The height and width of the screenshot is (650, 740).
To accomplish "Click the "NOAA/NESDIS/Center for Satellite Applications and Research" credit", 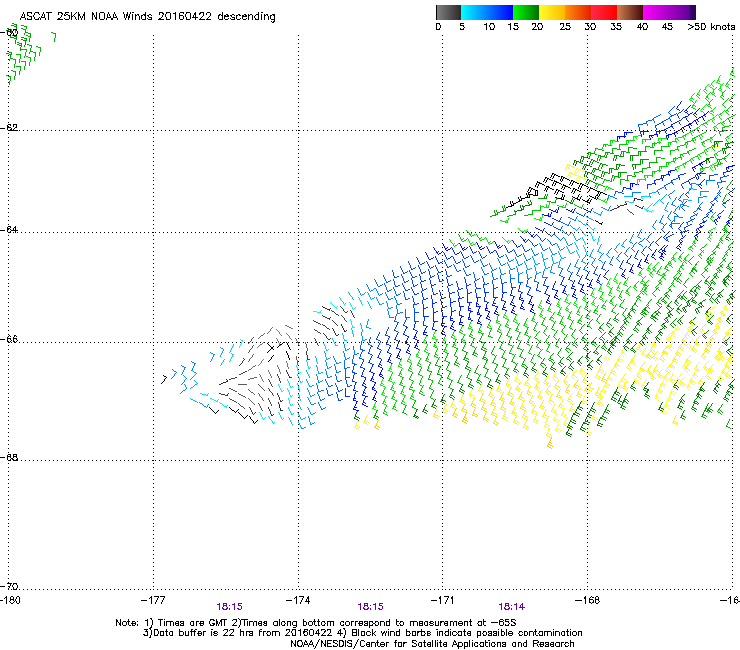I will (x=432, y=644).
